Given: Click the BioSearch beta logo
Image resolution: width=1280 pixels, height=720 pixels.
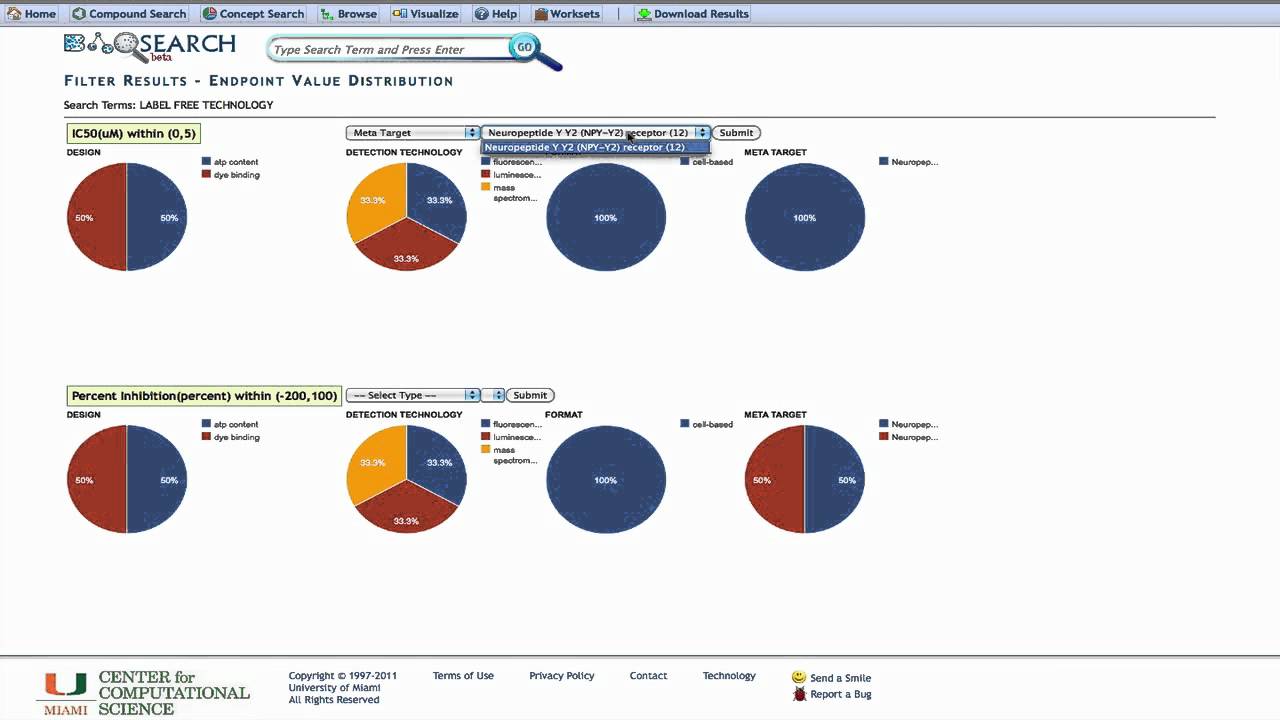Looking at the screenshot, I should pos(150,46).
